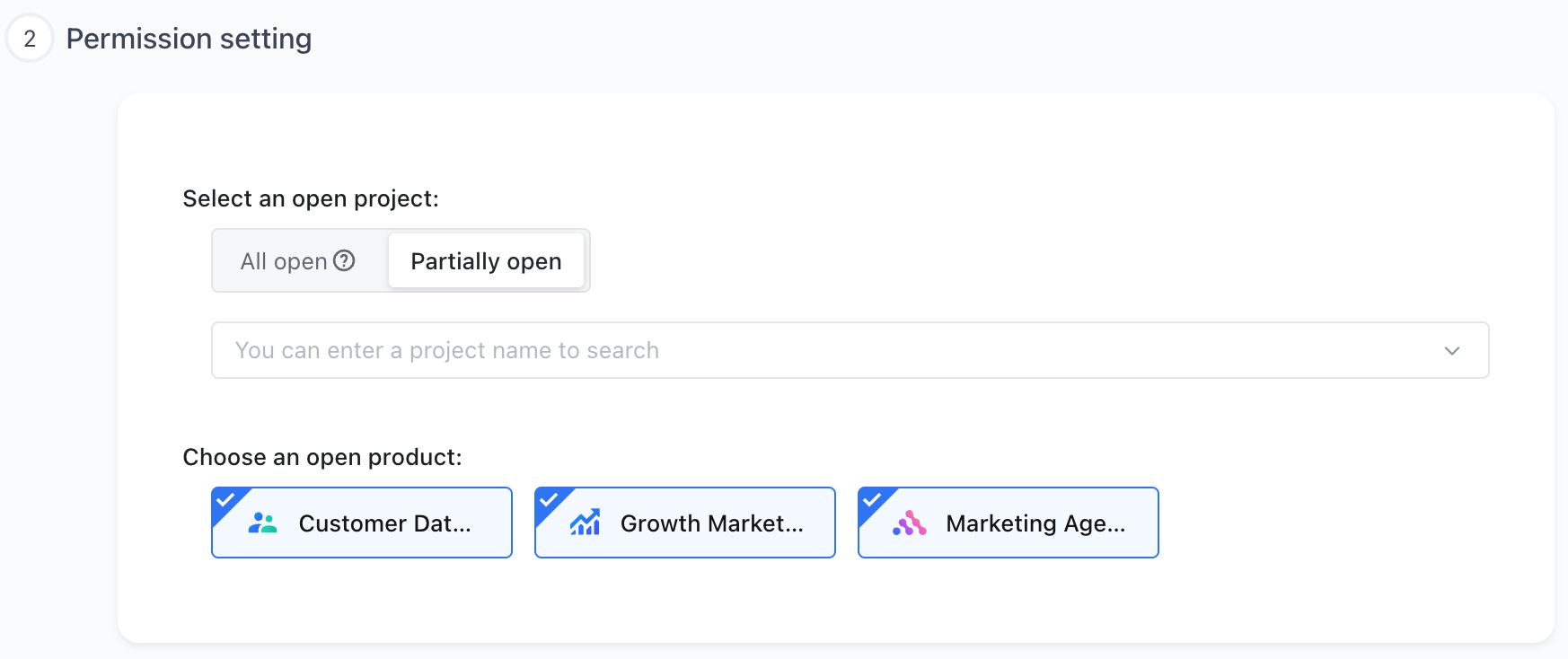Viewport: 1568px width, 659px height.
Task: Click the step 2 circle badge
Action: point(30,39)
